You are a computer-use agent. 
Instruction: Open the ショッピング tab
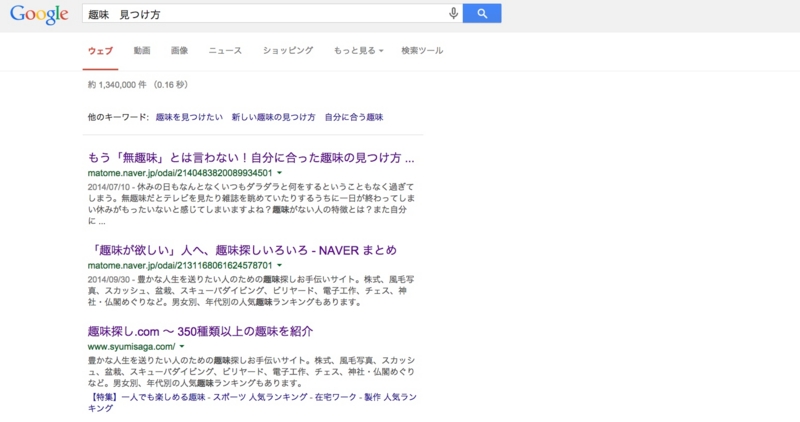(288, 51)
